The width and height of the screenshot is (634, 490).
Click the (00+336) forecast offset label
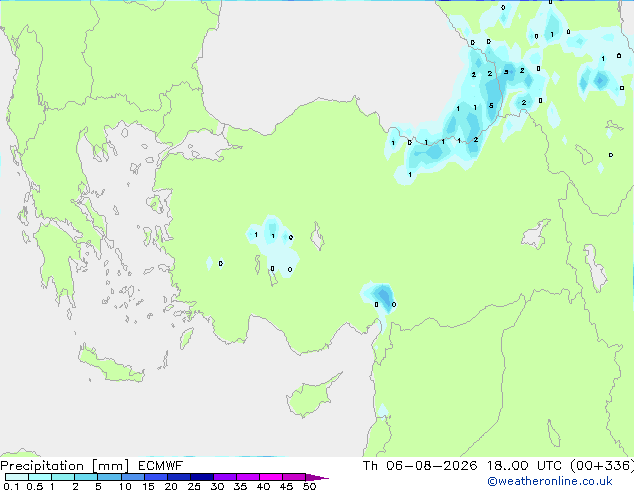[602, 466]
